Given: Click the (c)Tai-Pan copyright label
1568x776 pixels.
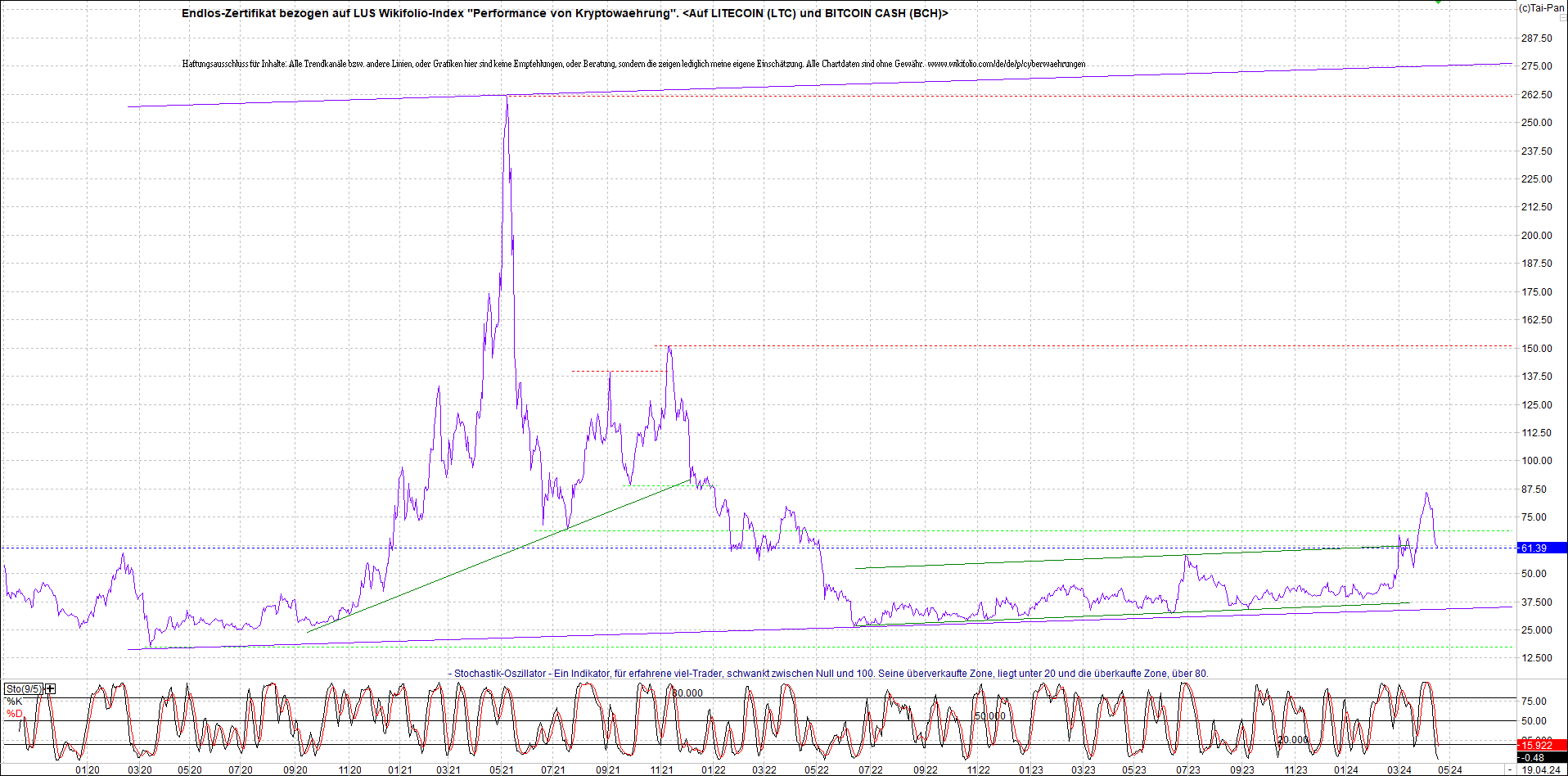Looking at the screenshot, I should [x=1543, y=7].
